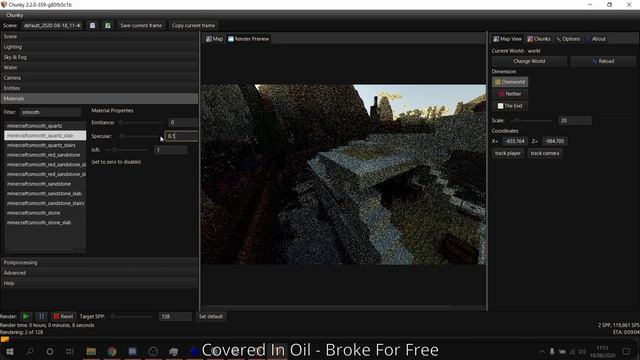
Task: Collapse the Materials section header
Action: 99,98
